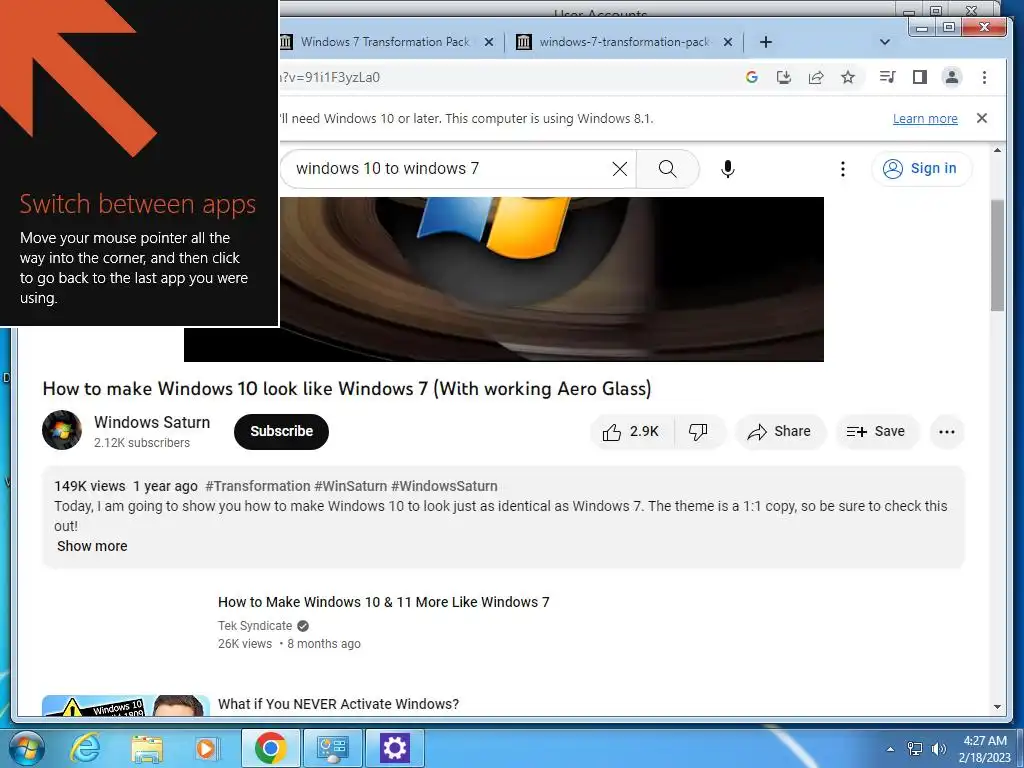Switch to windows-7-transformation-pack tab
This screenshot has width=1024, height=768.
(624, 42)
